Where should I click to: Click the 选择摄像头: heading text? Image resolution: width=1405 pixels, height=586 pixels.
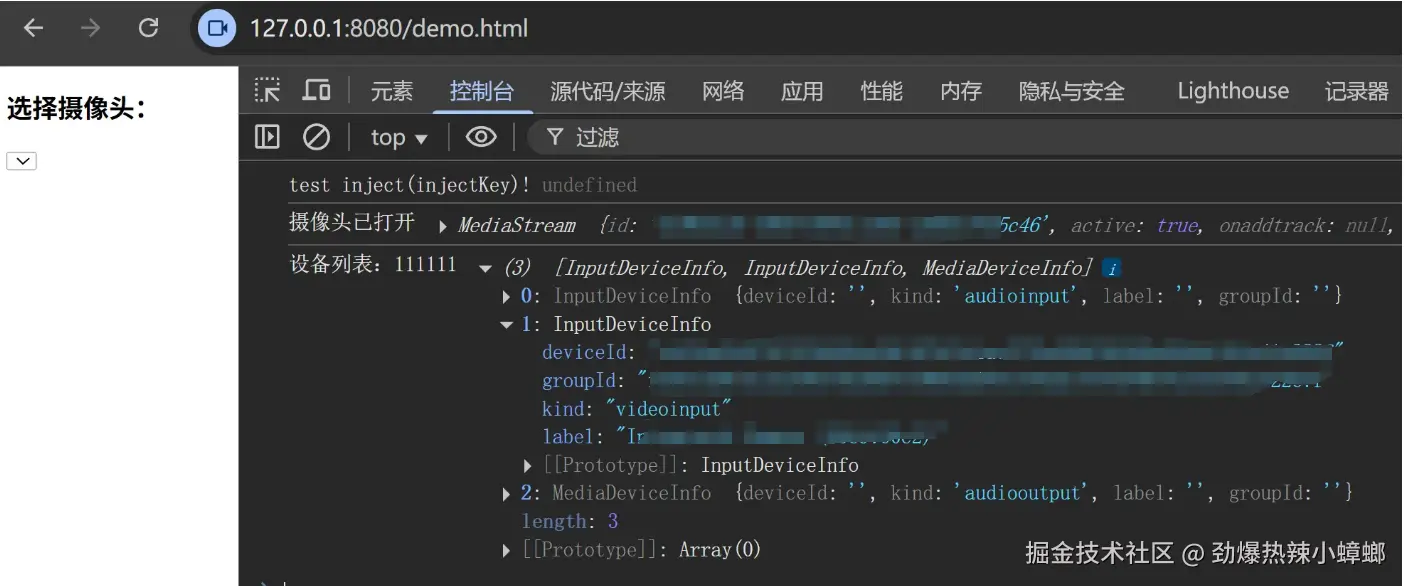point(77,108)
